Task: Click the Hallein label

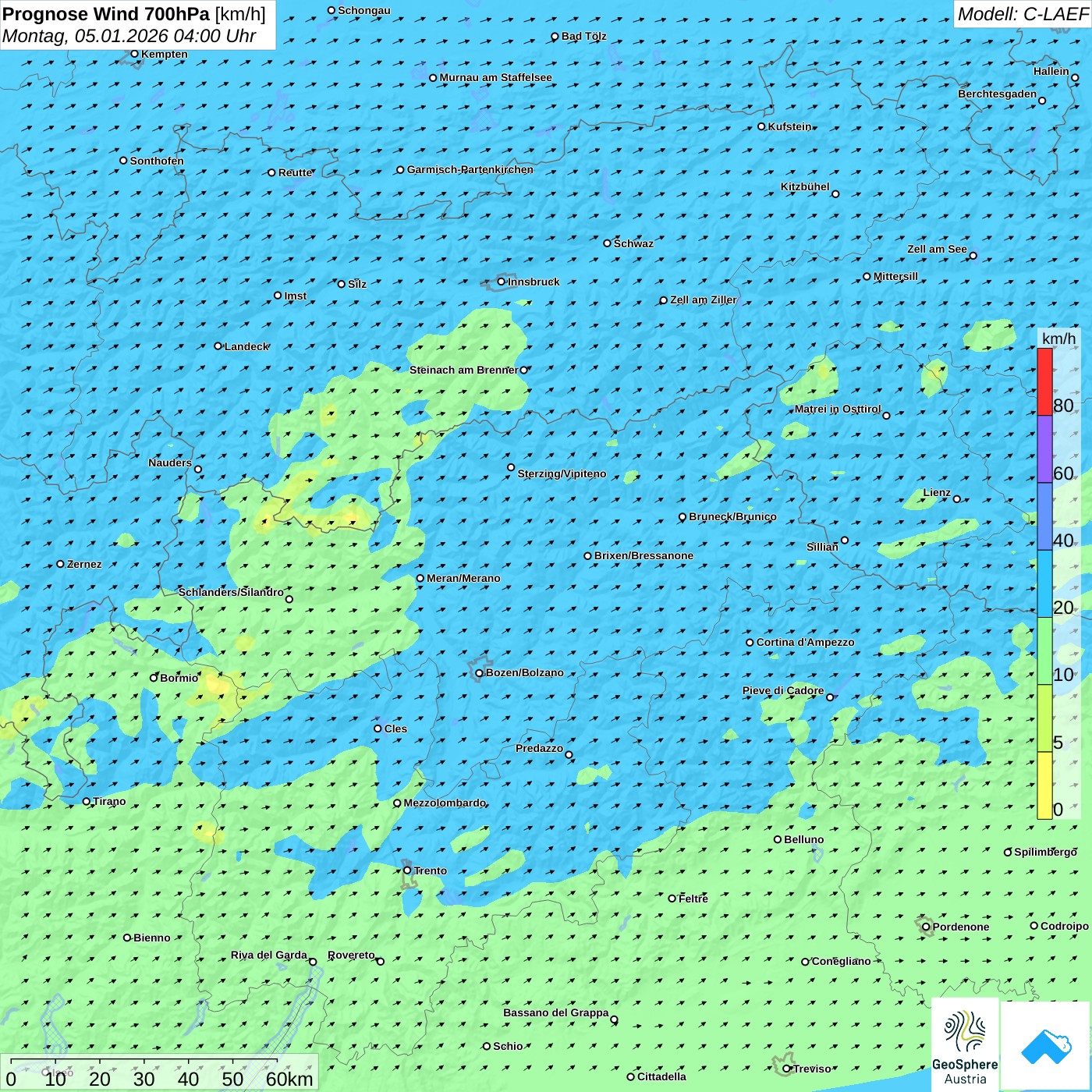Action: [x=1051, y=71]
